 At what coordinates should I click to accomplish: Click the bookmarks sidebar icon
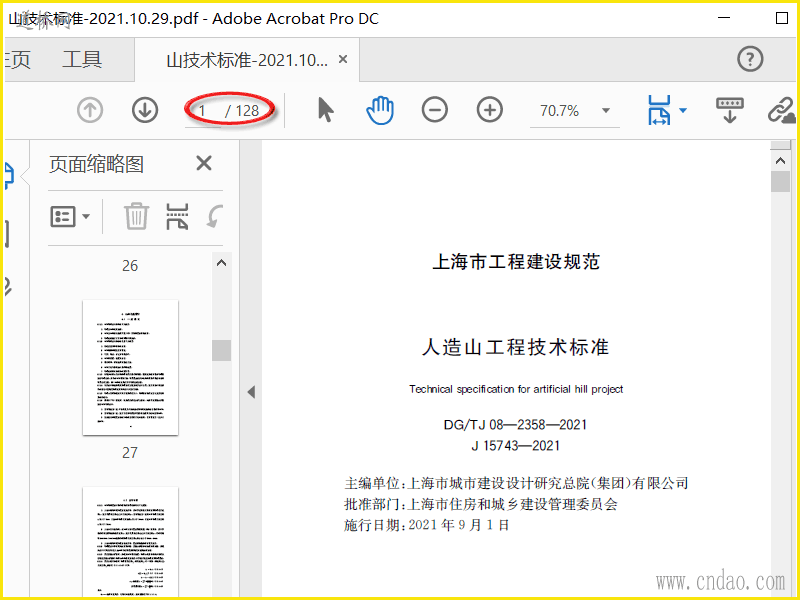[7, 234]
